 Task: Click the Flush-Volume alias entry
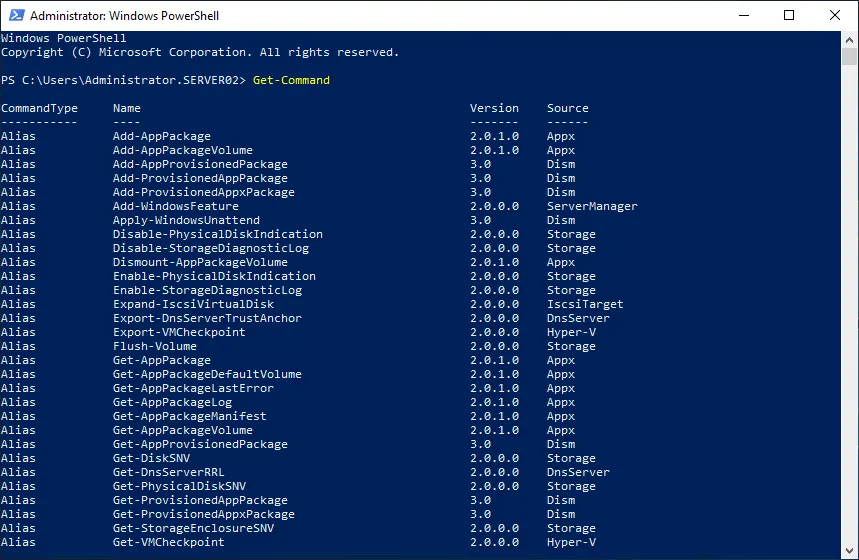click(x=155, y=346)
